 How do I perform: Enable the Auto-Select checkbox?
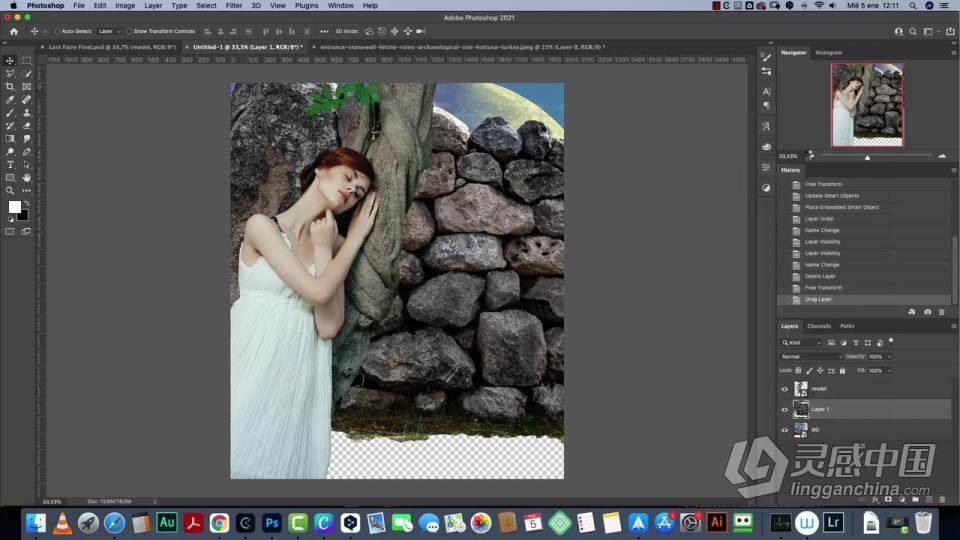[x=57, y=31]
